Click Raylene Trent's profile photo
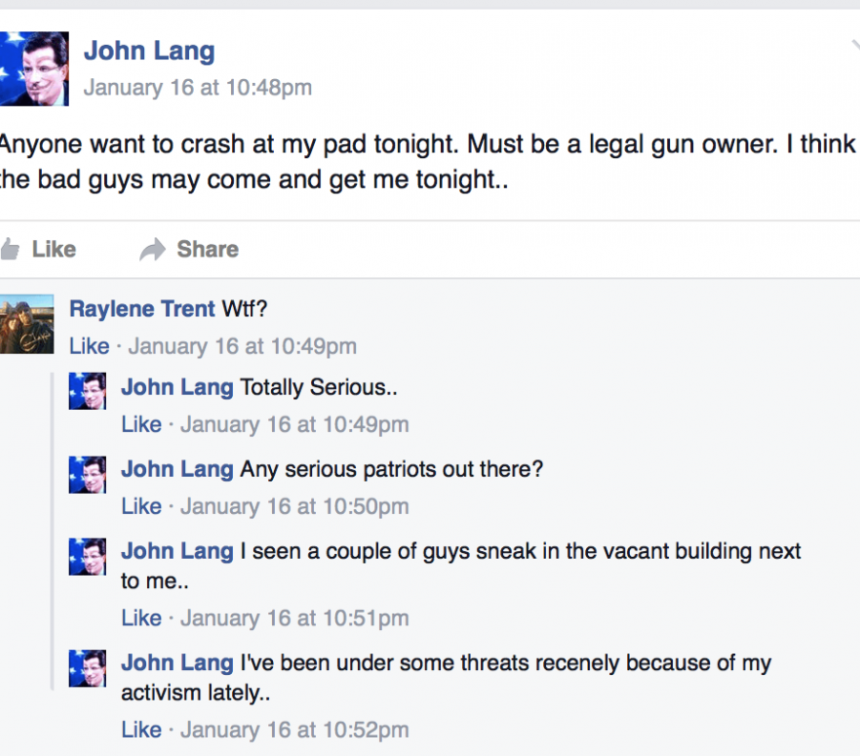Screen dimensions: 860x756 (27, 324)
